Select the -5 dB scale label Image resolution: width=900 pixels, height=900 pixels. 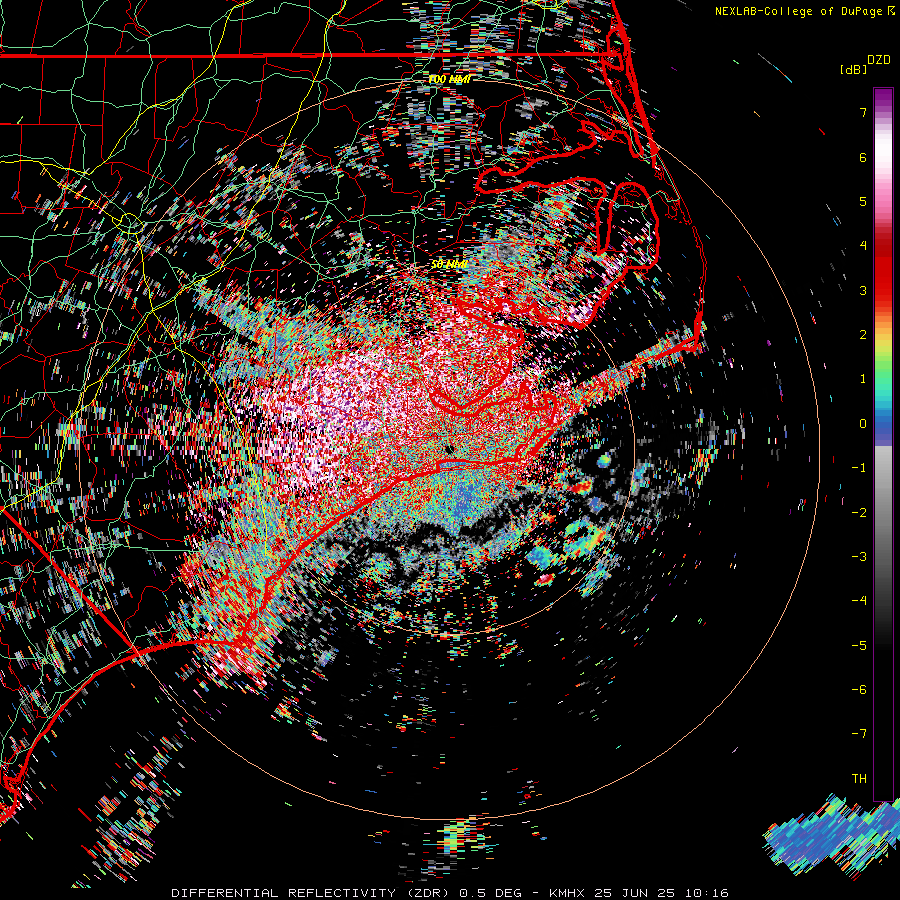tap(859, 646)
